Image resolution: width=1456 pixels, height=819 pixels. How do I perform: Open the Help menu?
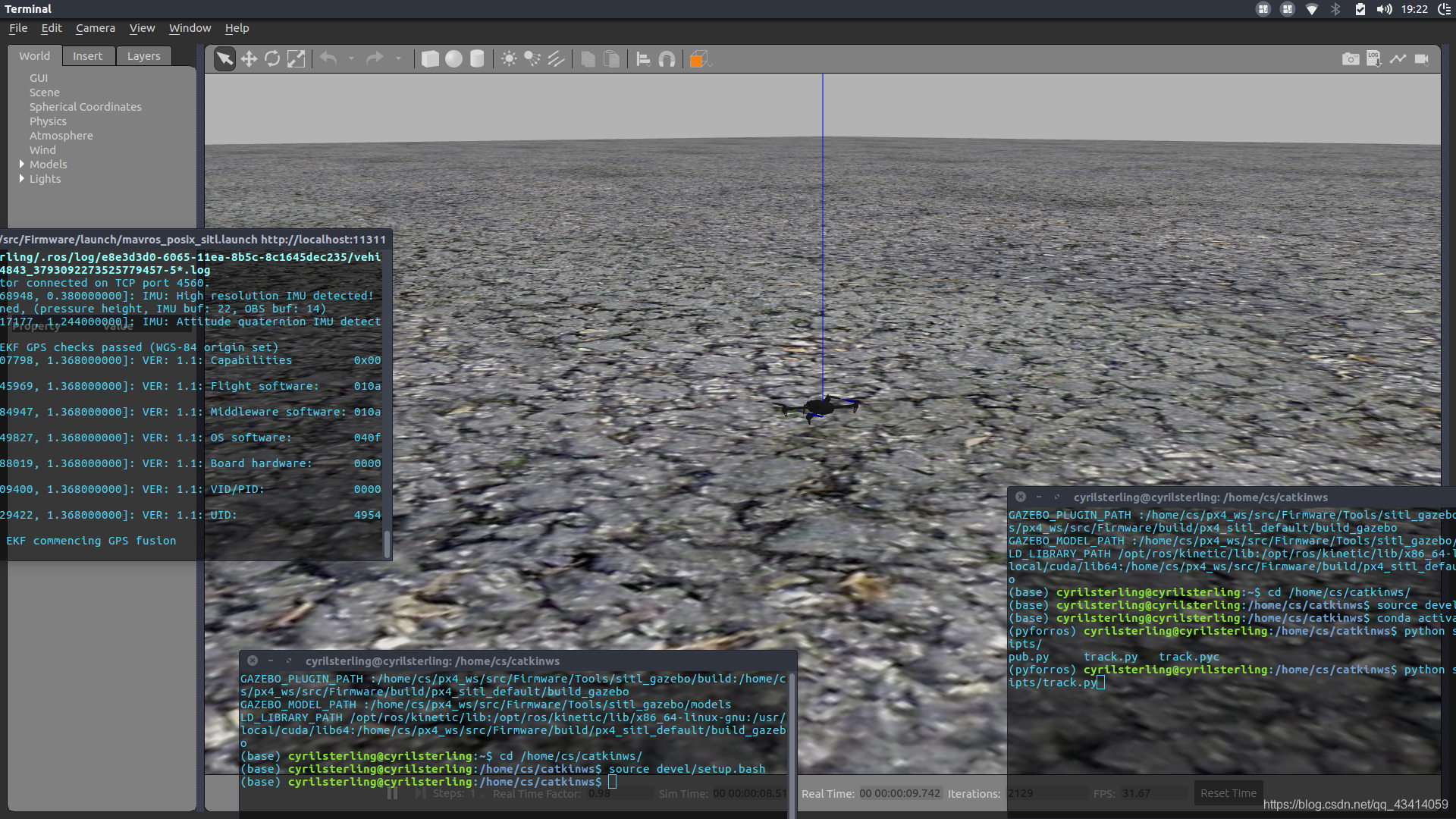point(237,28)
